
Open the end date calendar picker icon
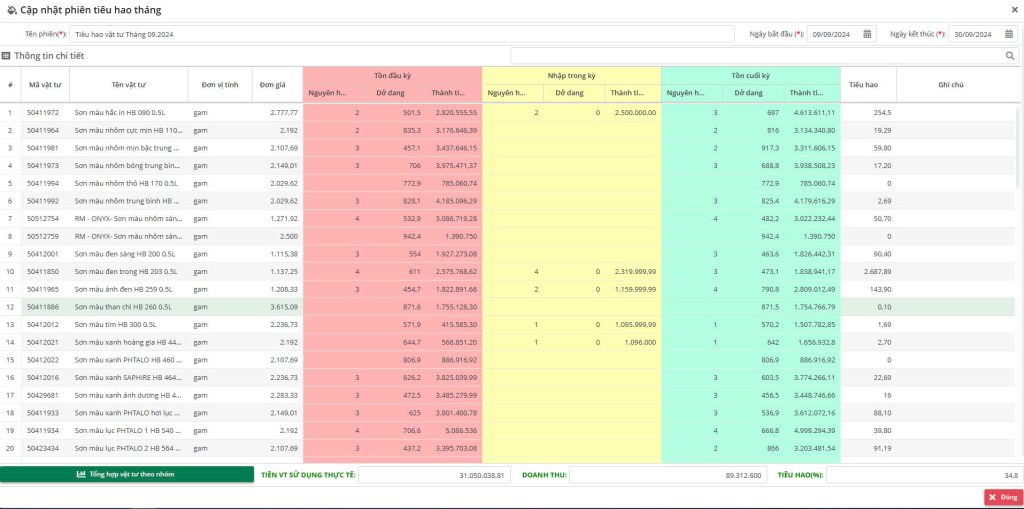pos(1008,34)
